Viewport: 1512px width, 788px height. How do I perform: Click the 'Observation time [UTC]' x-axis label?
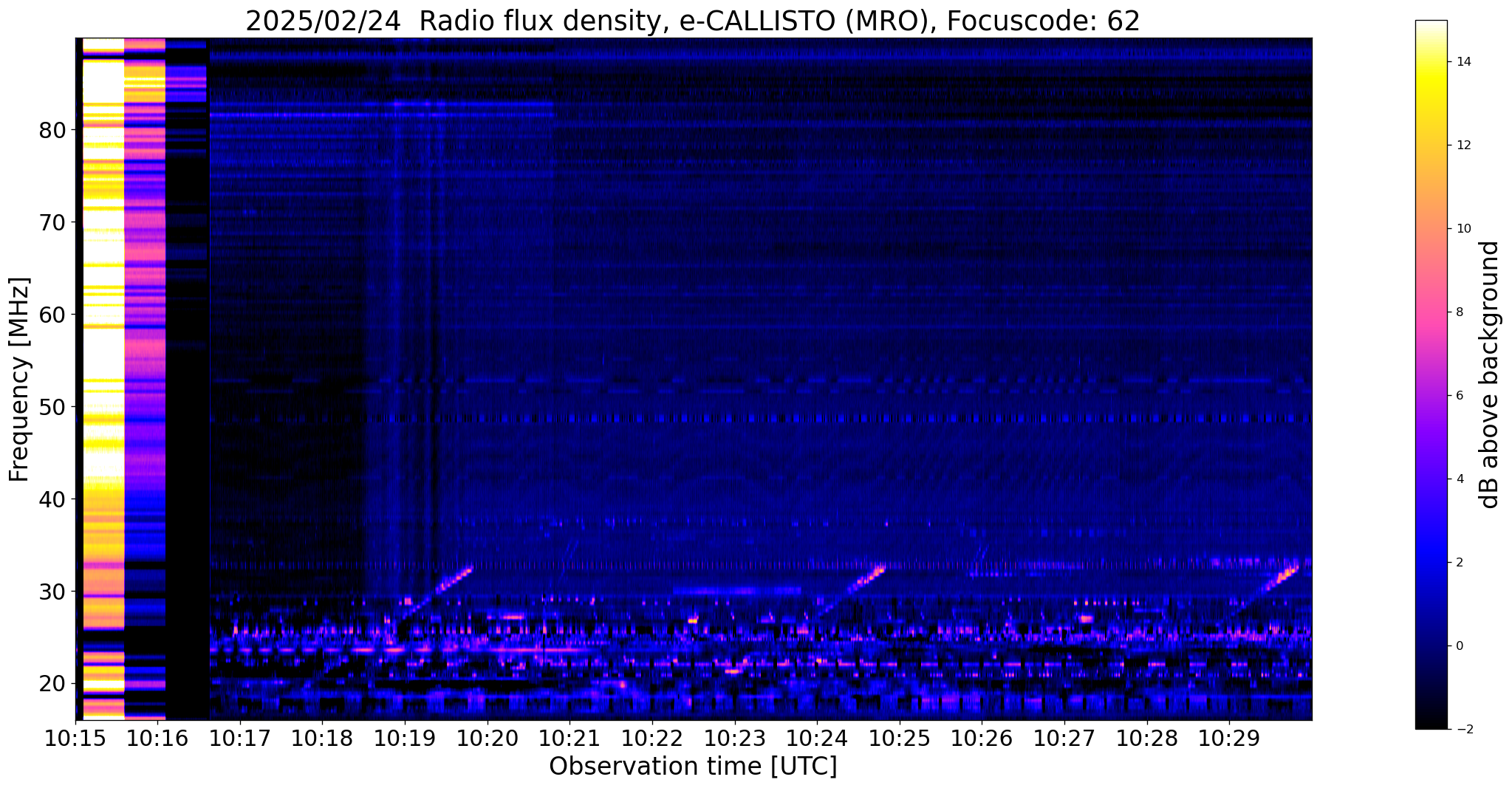coord(693,766)
